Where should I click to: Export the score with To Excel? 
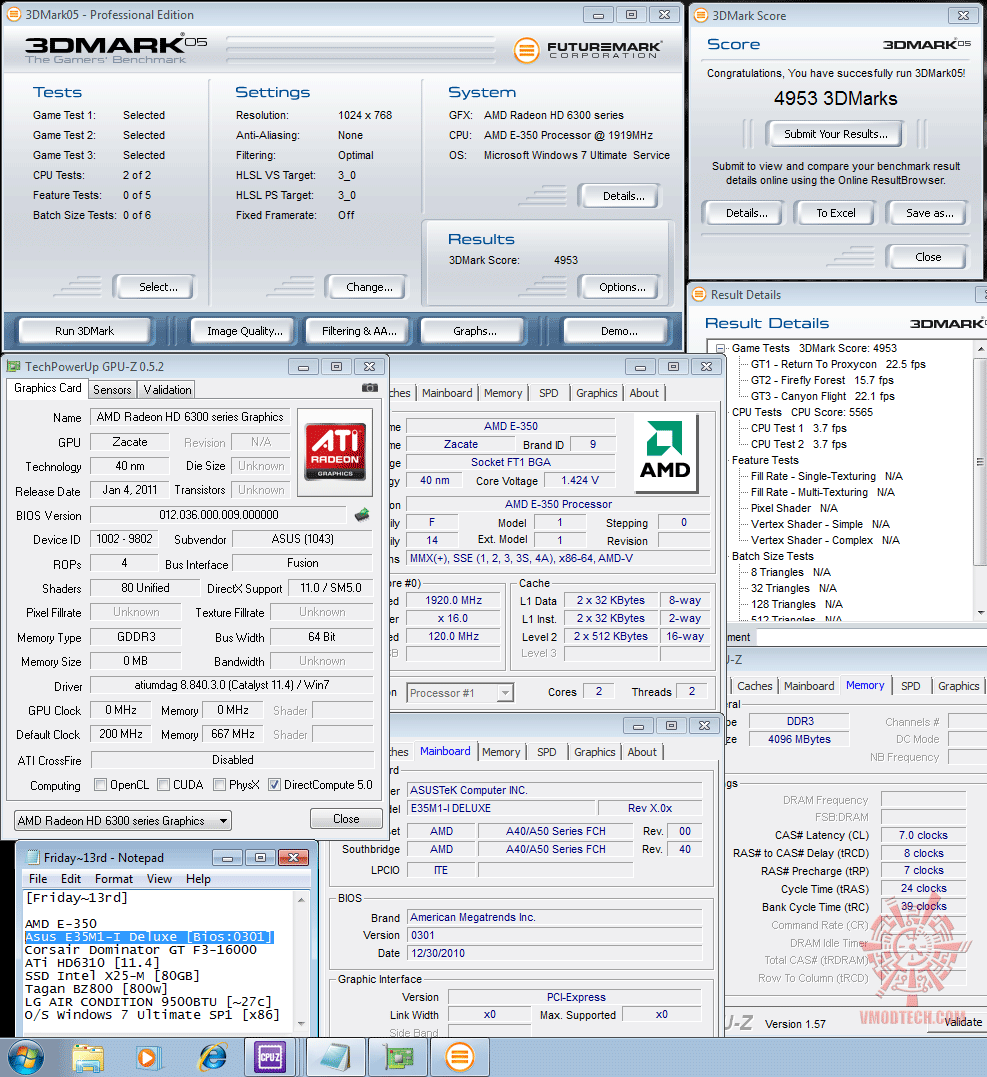[836, 213]
